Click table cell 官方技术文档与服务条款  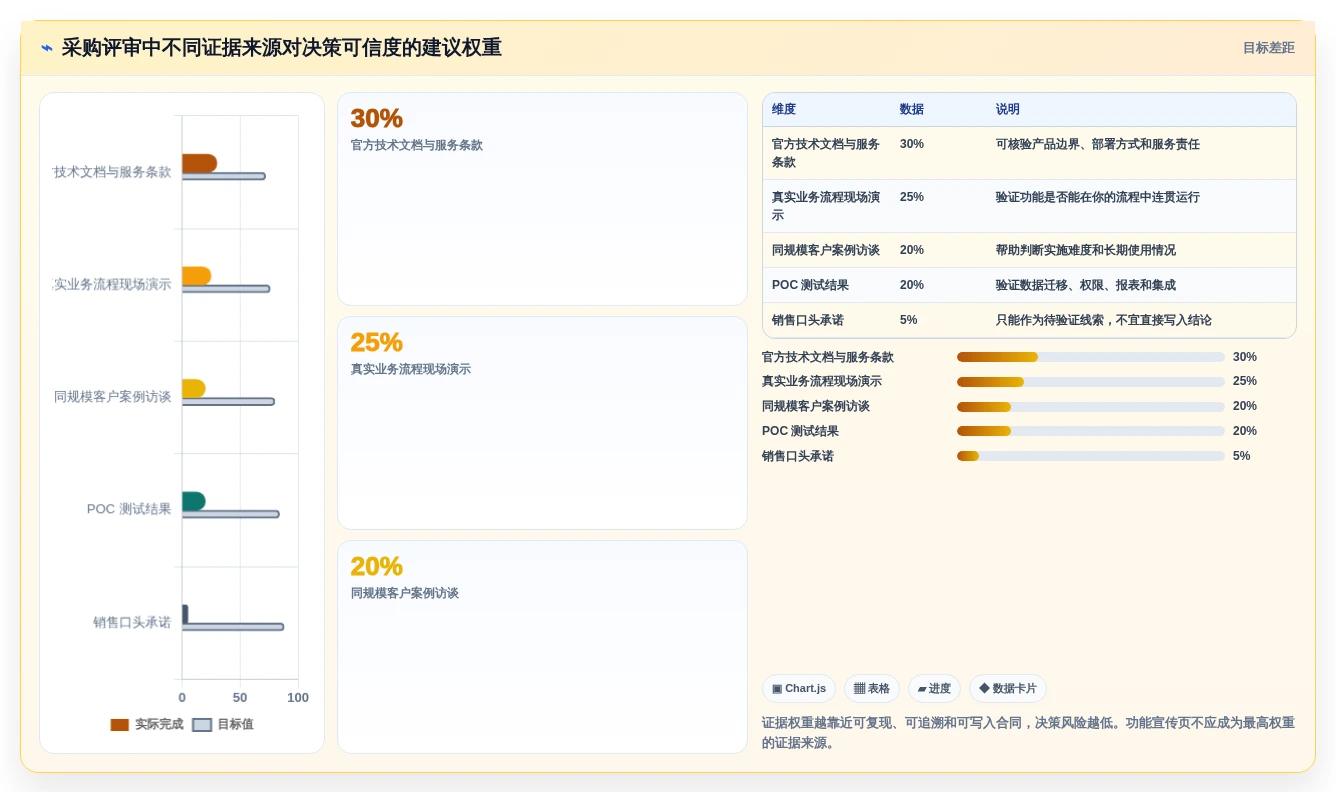coord(826,153)
